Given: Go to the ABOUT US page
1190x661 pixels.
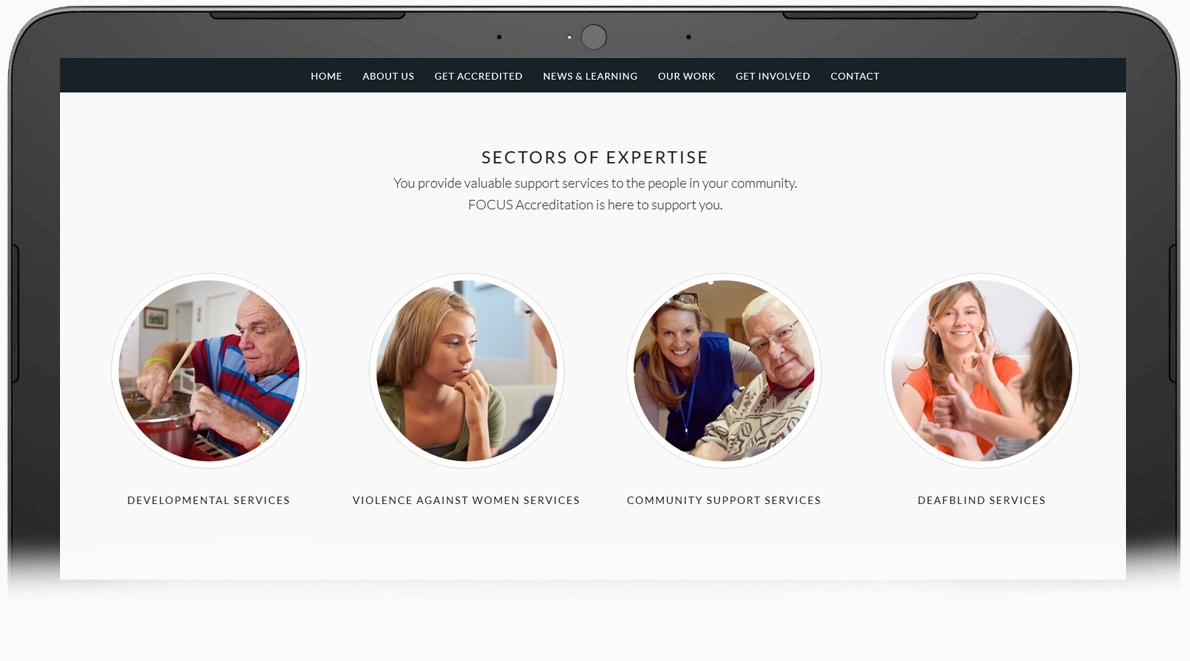Looking at the screenshot, I should pyautogui.click(x=388, y=77).
